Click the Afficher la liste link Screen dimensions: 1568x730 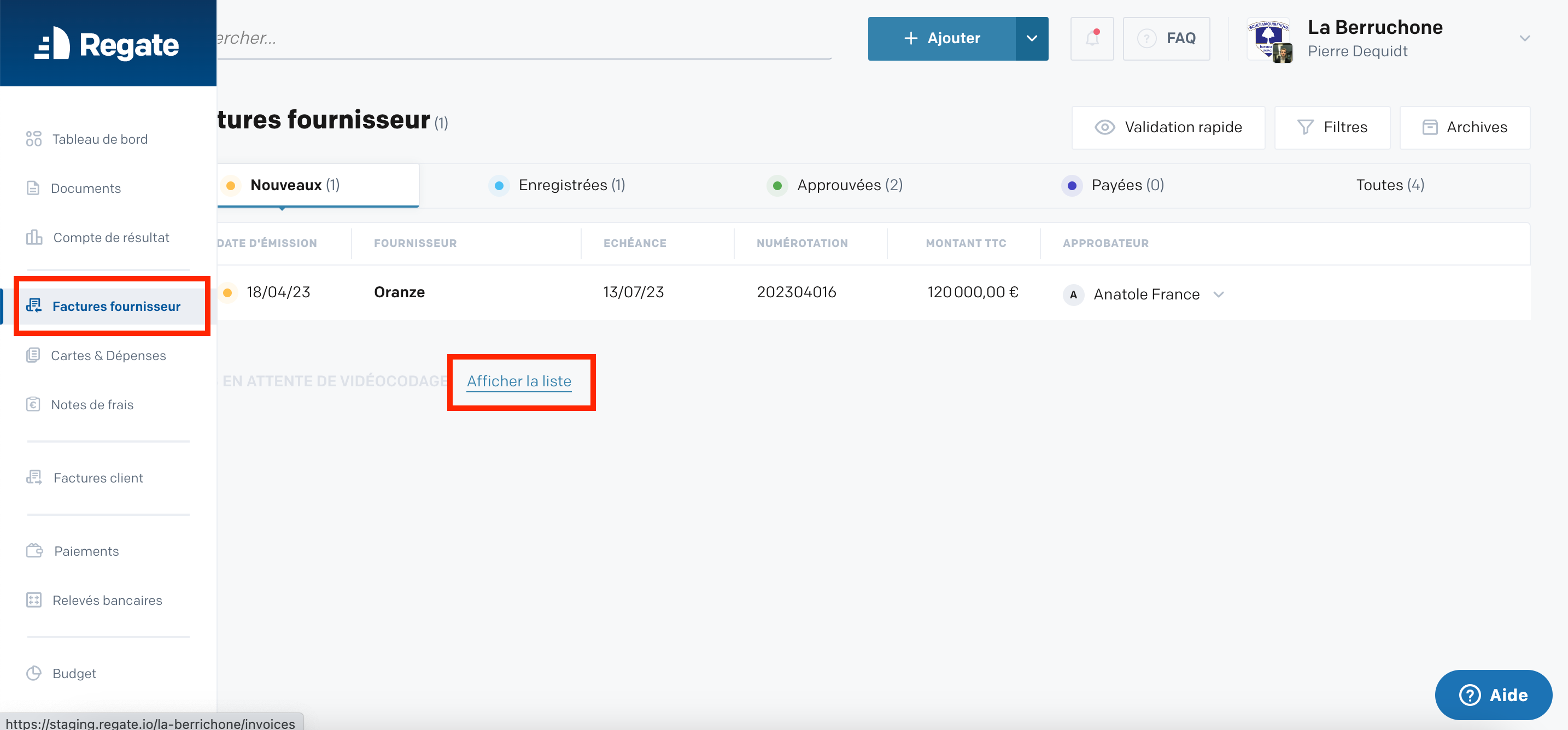coord(519,381)
